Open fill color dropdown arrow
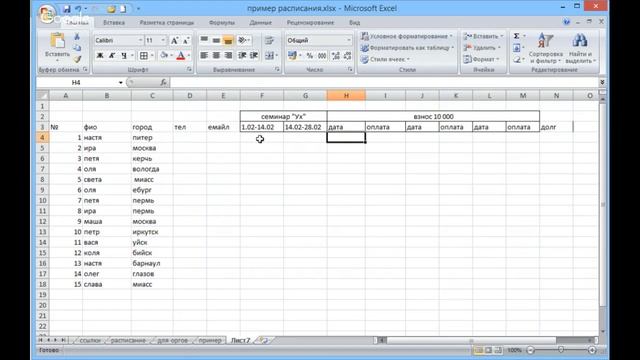The height and width of the screenshot is (360, 640). pyautogui.click(x=171, y=56)
